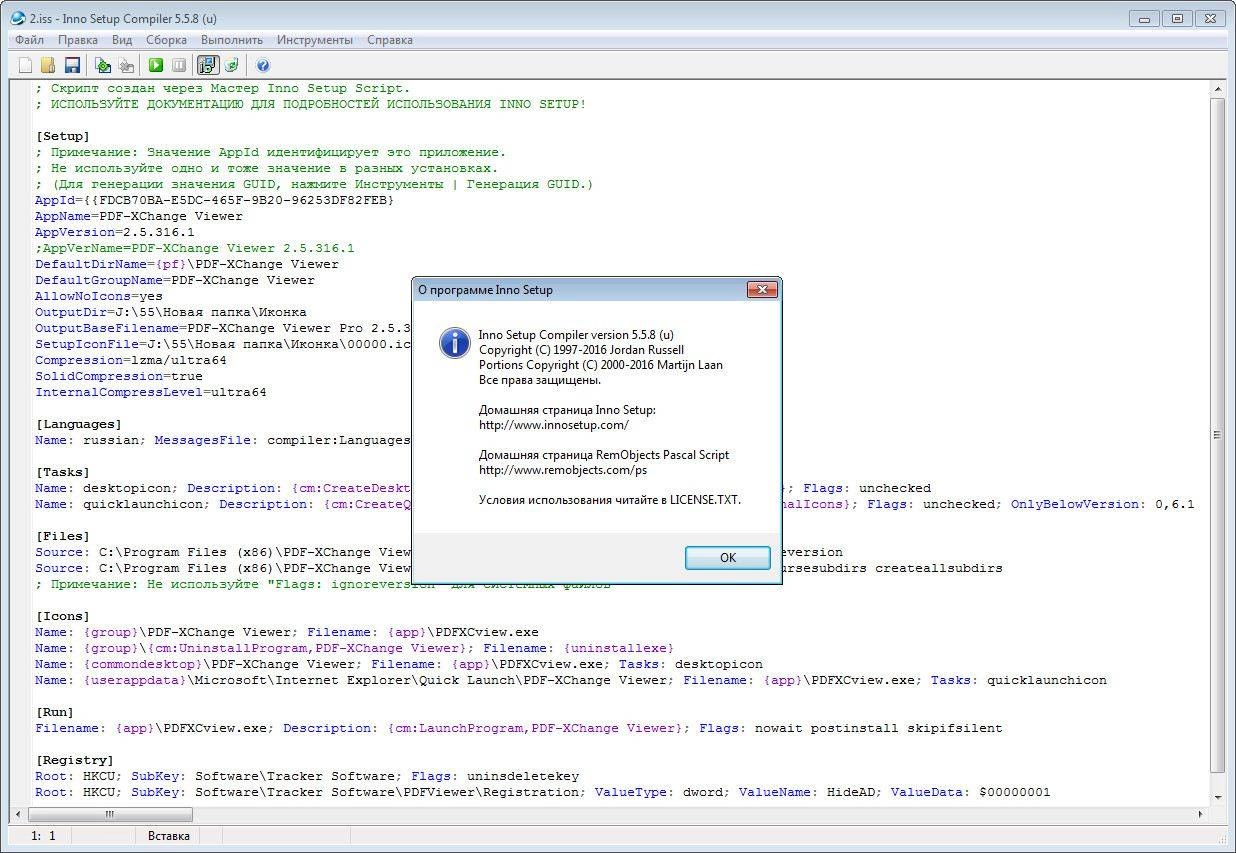Click the [Registry] section header

[x=75, y=760]
